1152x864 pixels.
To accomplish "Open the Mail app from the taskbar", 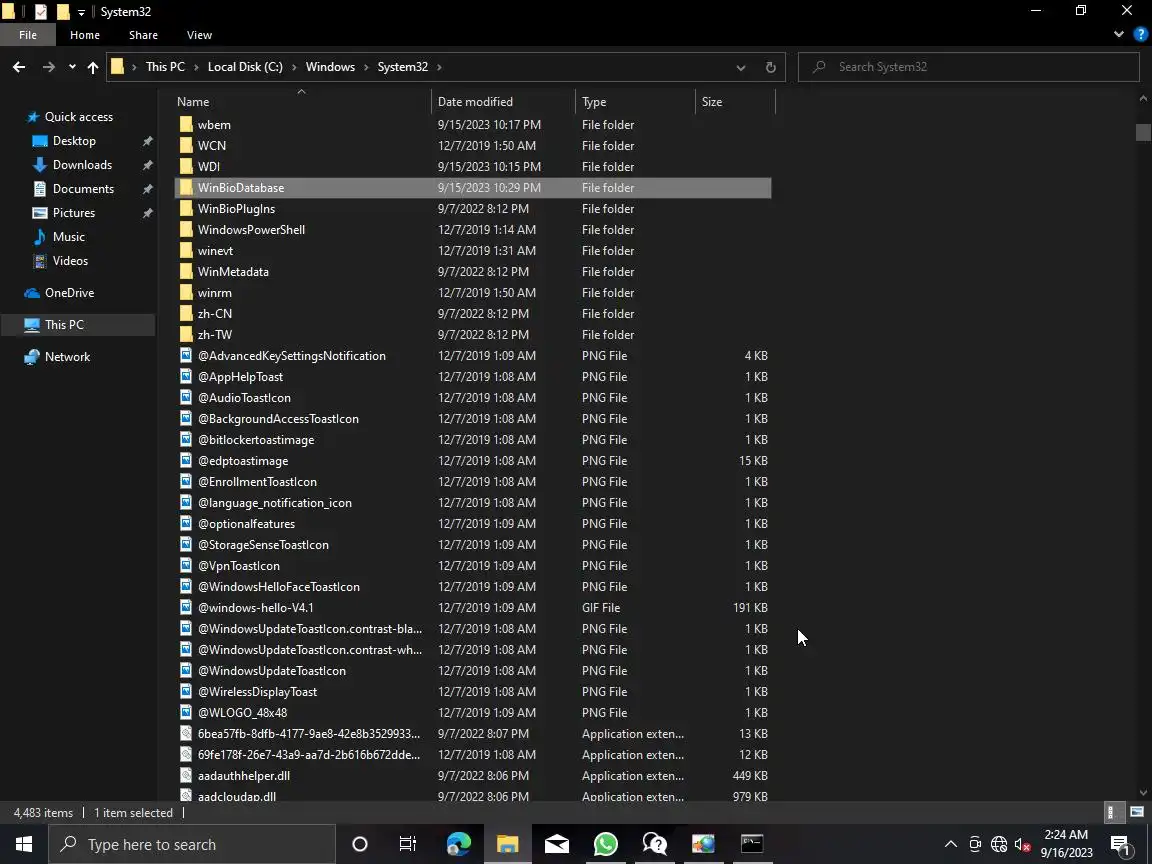I will (557, 844).
